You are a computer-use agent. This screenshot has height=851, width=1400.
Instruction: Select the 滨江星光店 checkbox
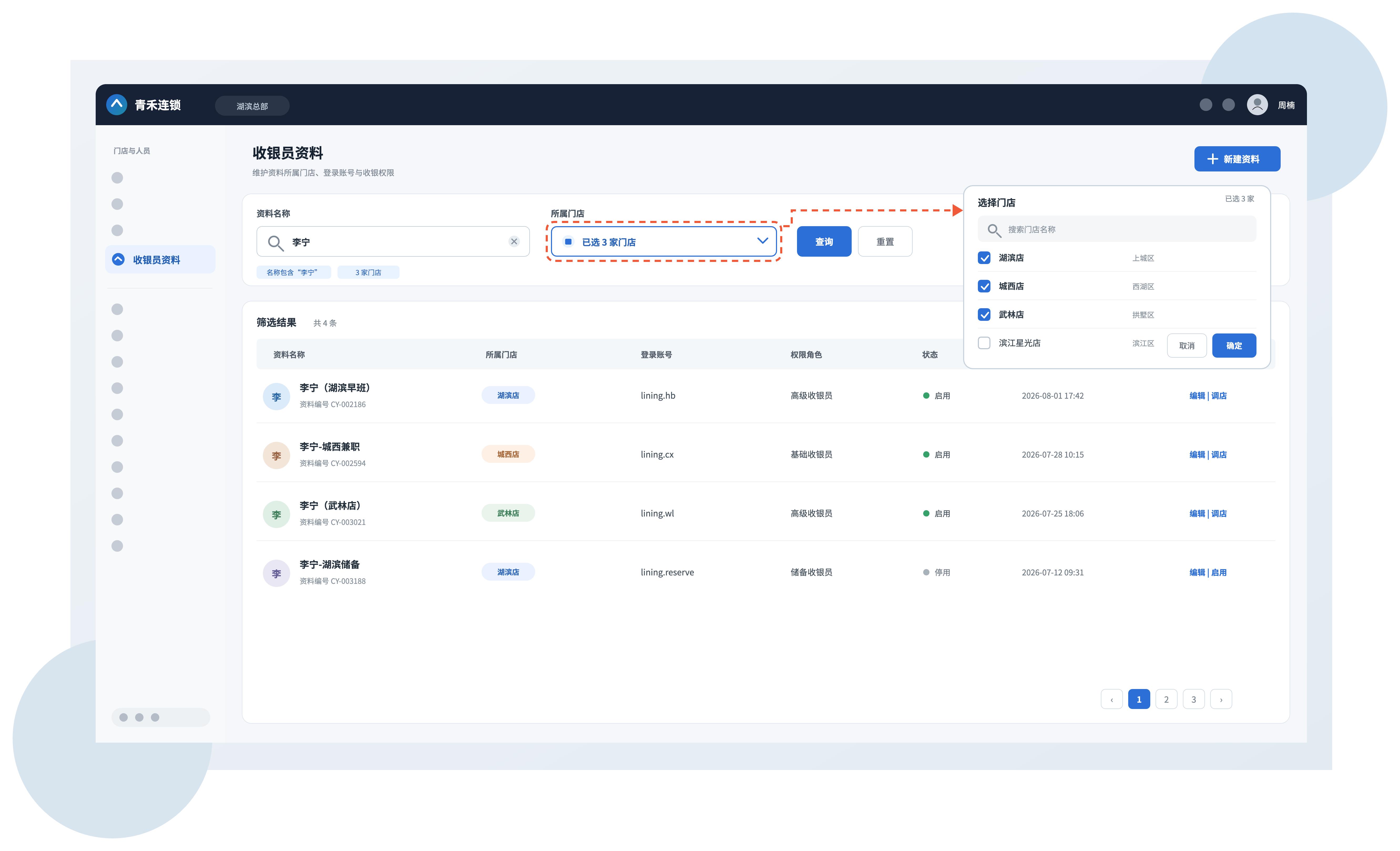(x=984, y=343)
